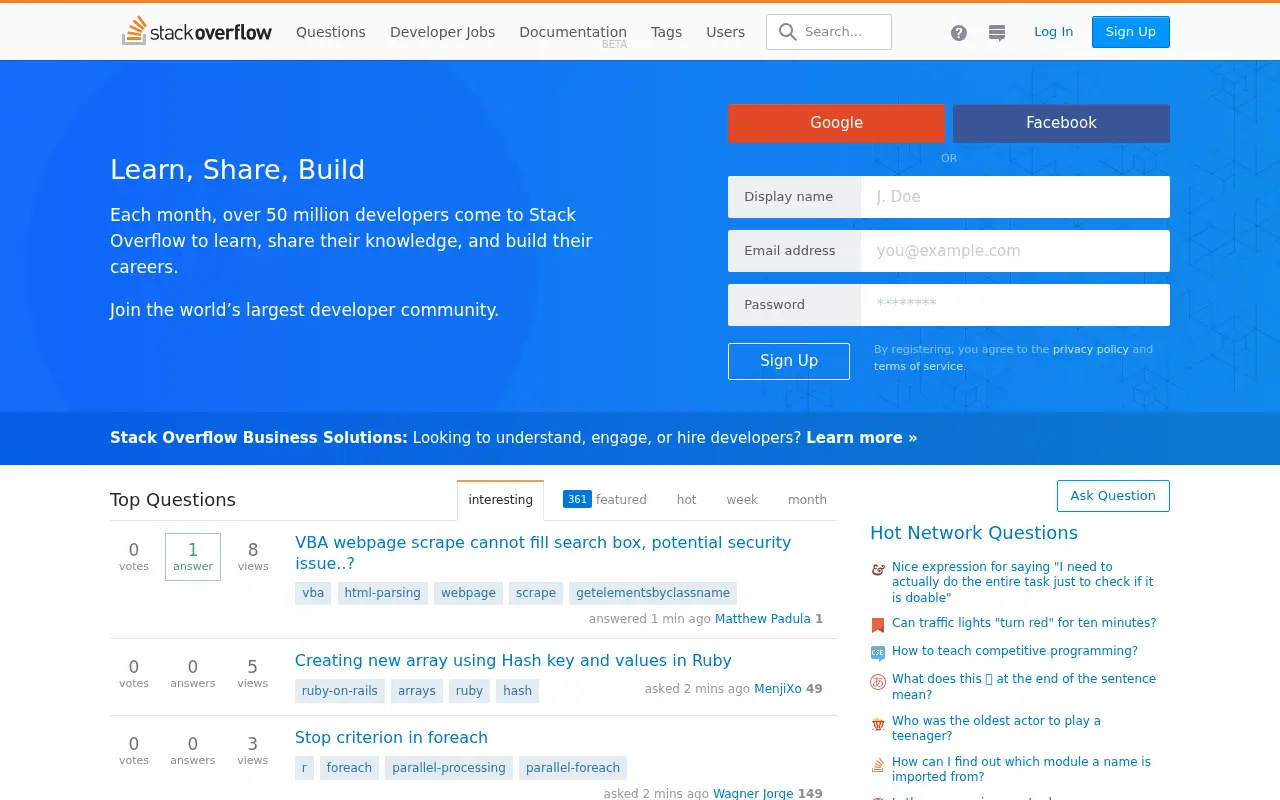Click the webpage tag

pyautogui.click(x=468, y=593)
